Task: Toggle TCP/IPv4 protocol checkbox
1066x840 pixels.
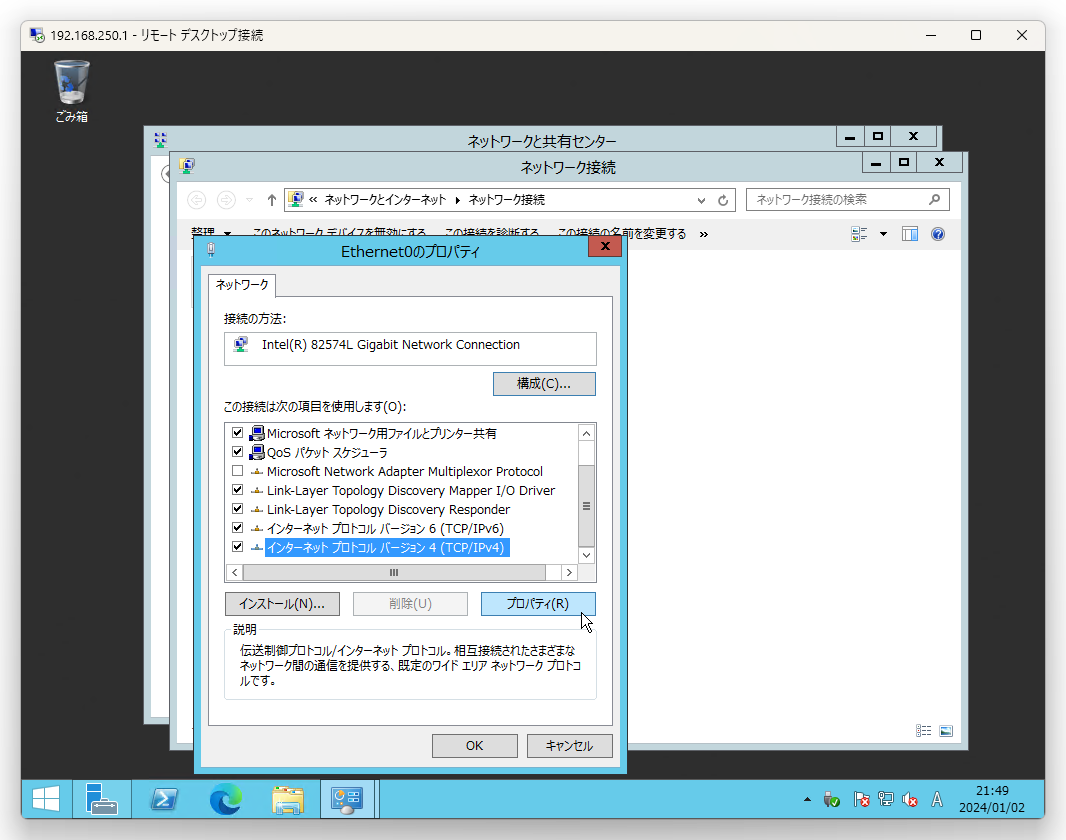Action: pos(237,547)
